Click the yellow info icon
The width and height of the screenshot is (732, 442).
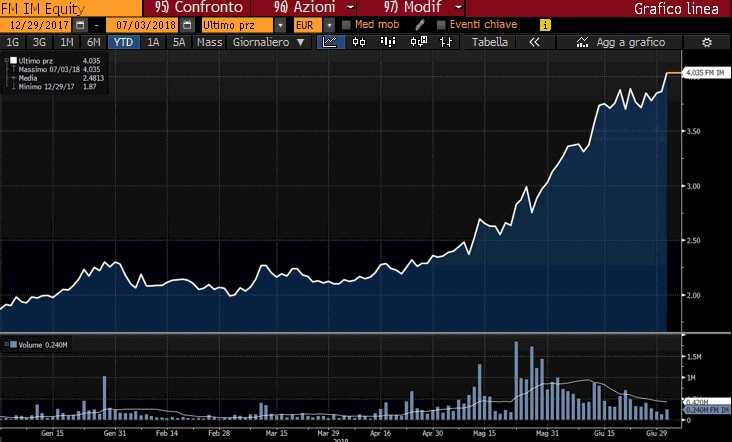pyautogui.click(x=545, y=25)
